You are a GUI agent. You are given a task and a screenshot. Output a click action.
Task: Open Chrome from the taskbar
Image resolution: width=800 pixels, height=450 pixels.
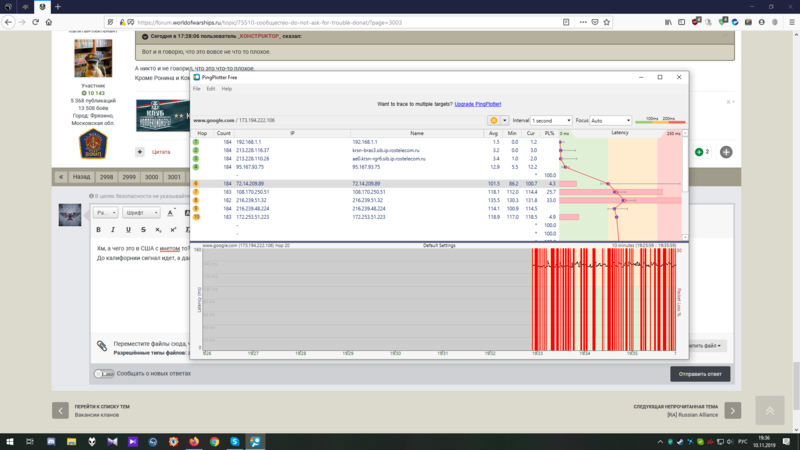click(x=214, y=441)
